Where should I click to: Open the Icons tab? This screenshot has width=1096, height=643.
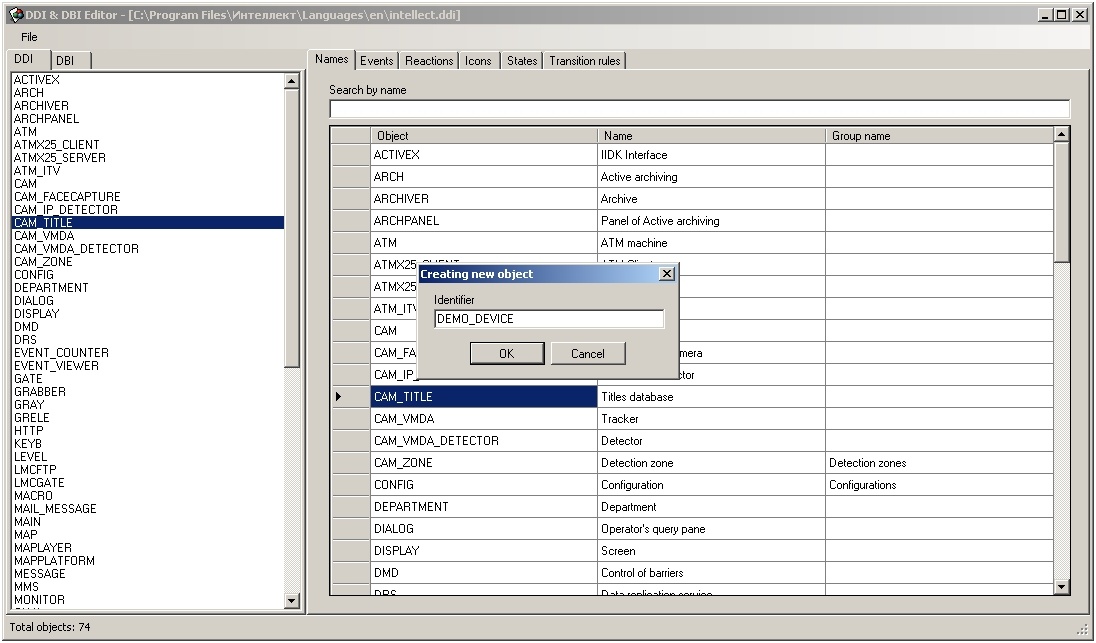[478, 61]
